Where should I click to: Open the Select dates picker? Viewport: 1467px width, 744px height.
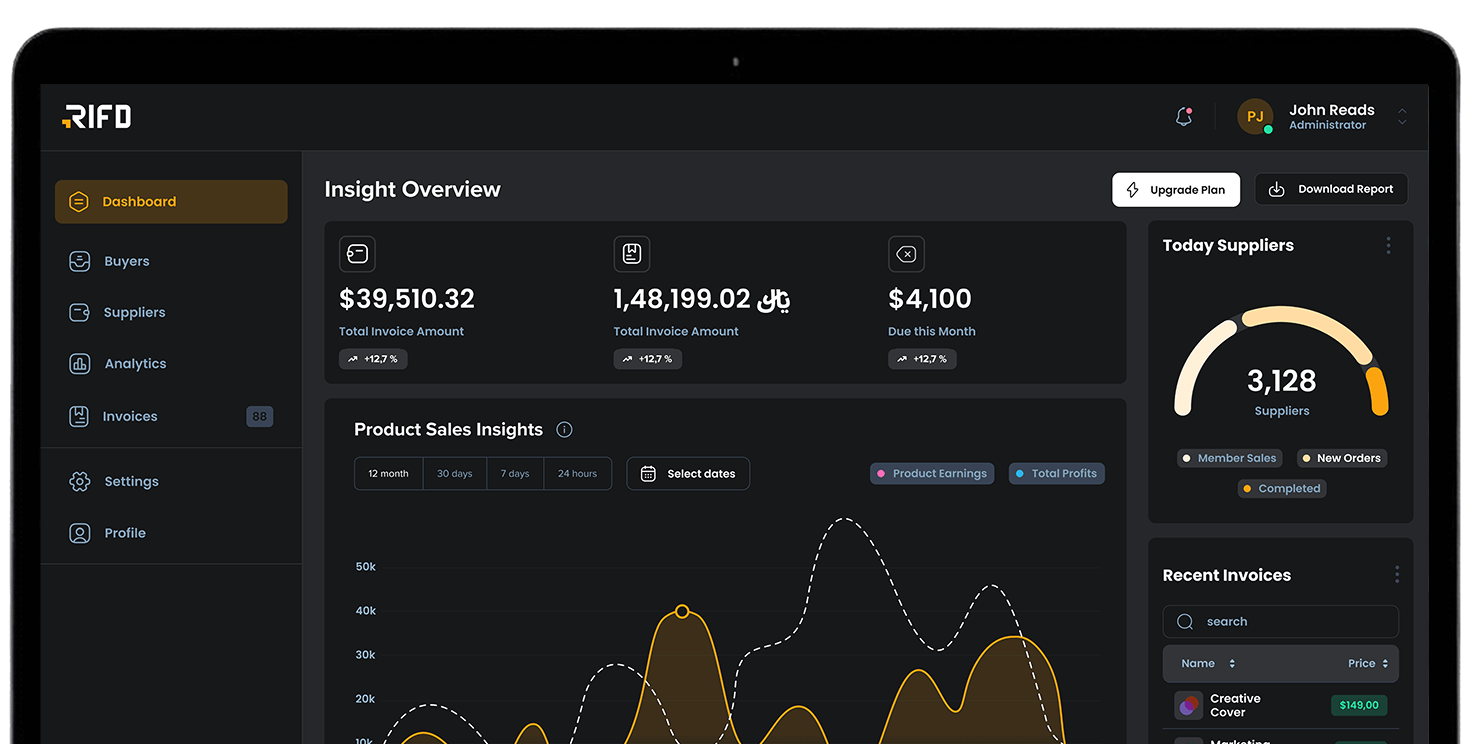click(x=688, y=474)
